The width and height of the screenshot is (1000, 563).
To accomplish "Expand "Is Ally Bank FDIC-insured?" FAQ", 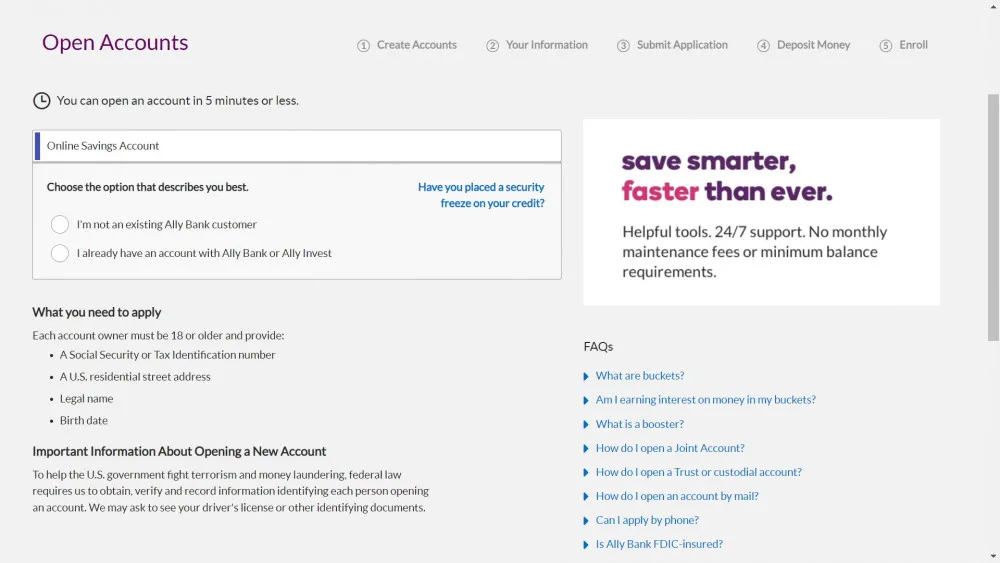I will (x=659, y=544).
